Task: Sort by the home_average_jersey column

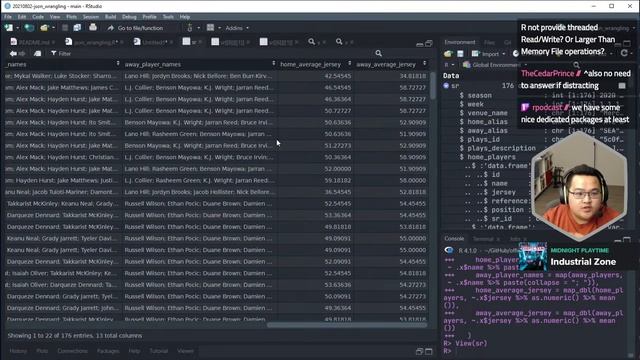Action: coord(316,64)
